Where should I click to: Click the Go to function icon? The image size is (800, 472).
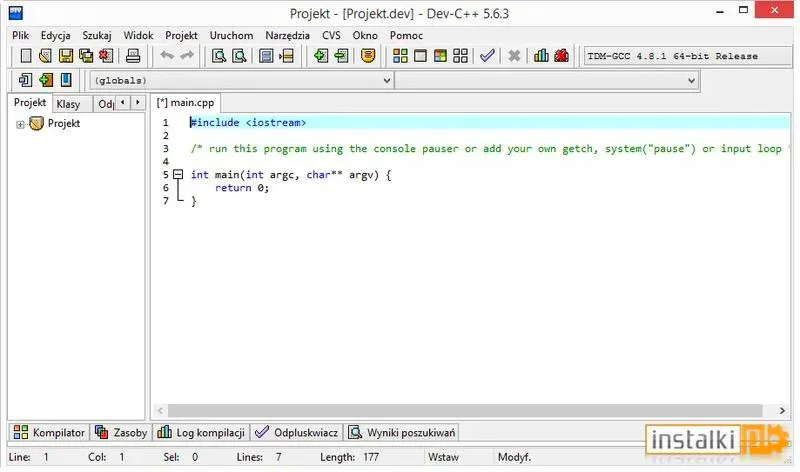click(x=266, y=56)
